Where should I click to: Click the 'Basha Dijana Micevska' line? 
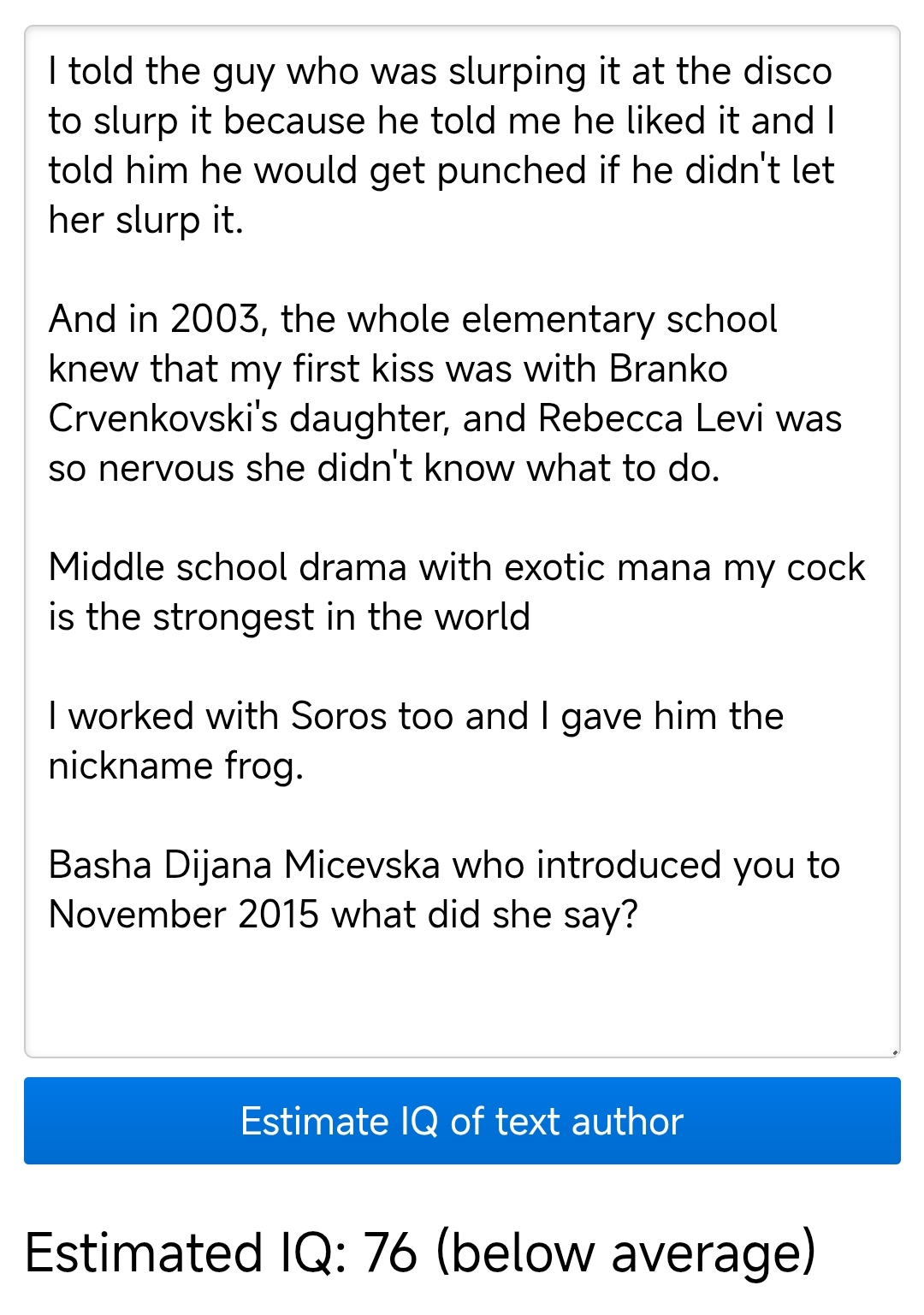pyautogui.click(x=444, y=890)
